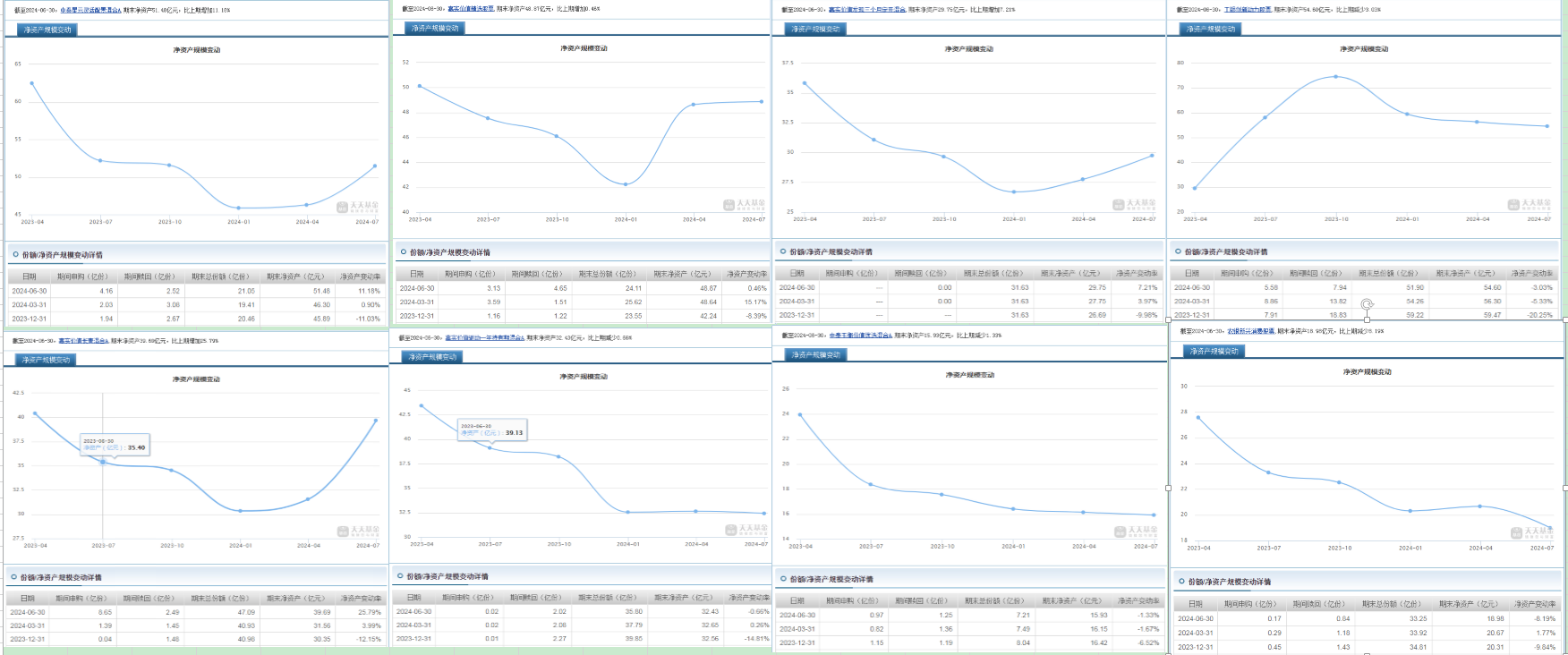1568x655 pixels.
Task: Open the fund link next to 期末净资产29.75亿元
Action: [867, 9]
